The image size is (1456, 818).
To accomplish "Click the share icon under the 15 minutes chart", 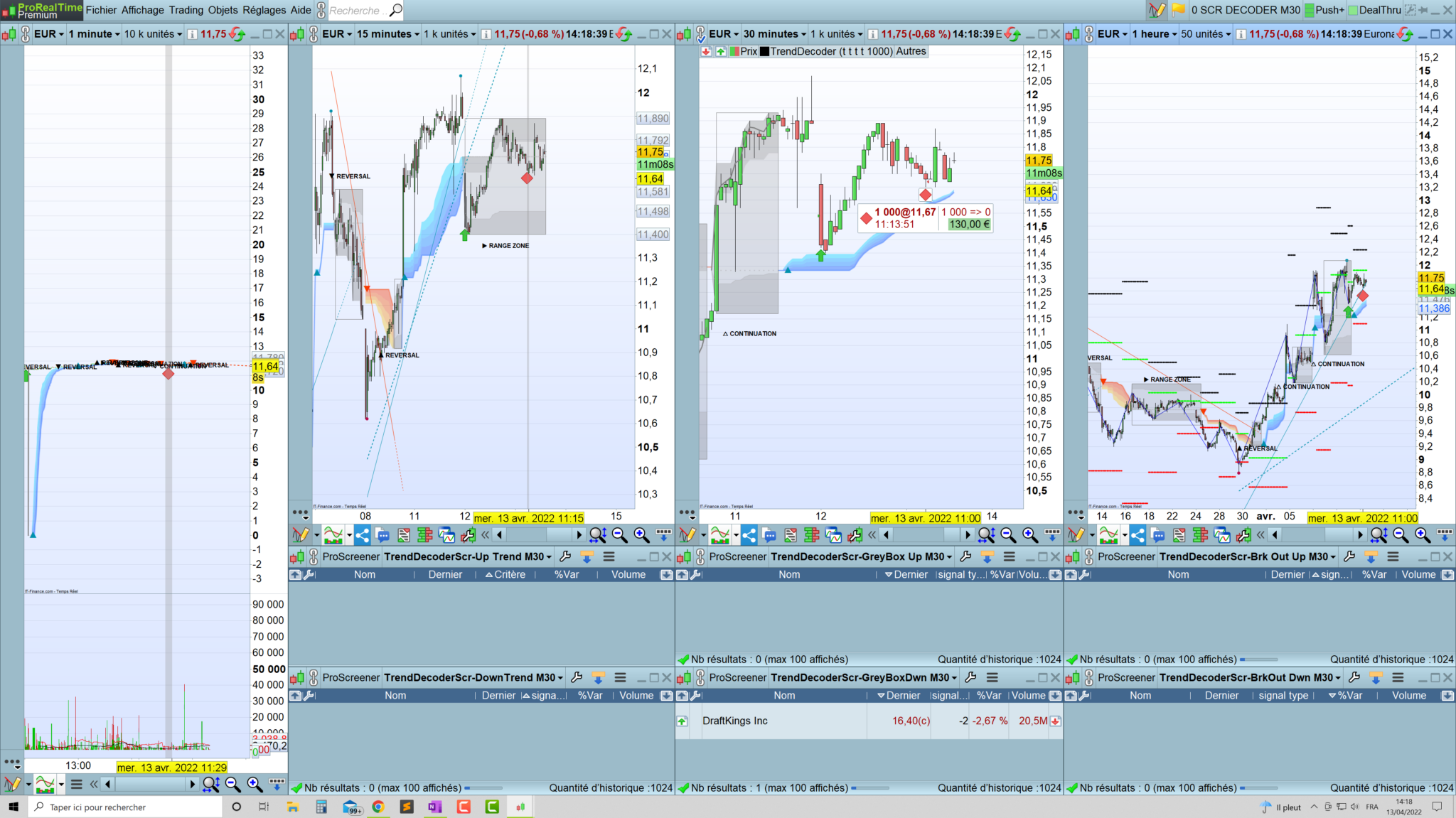I will coord(363,535).
